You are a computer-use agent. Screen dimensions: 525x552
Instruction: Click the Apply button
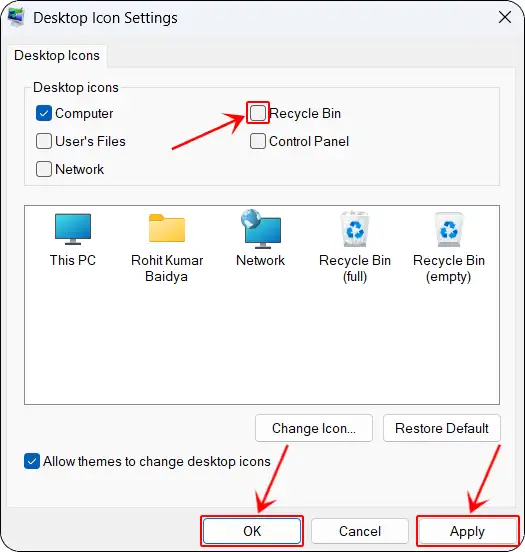click(x=468, y=531)
